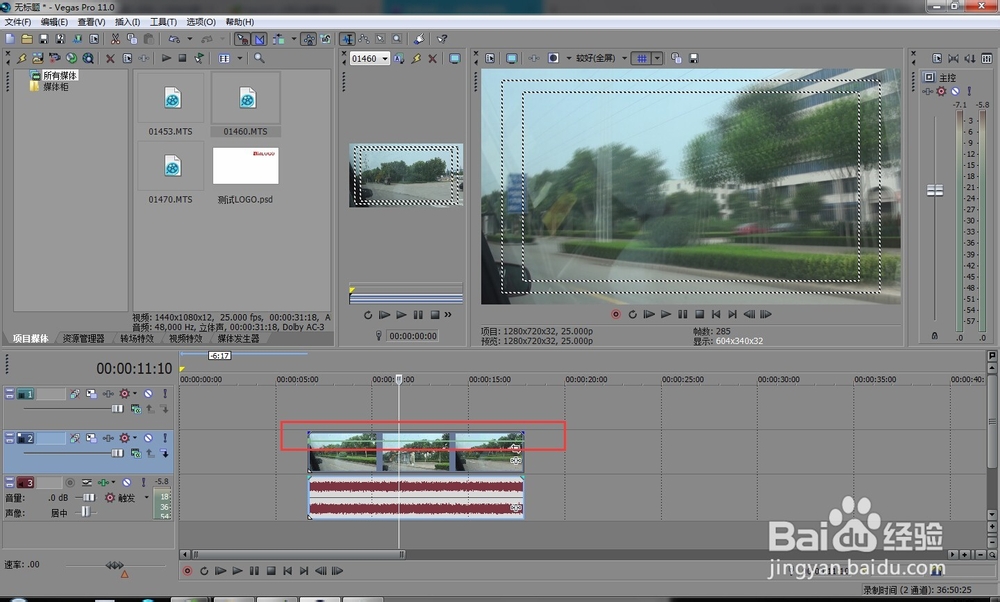The height and width of the screenshot is (602, 1000).
Task: Toggle Auto Ripple in the main toolbar
Action: point(279,39)
